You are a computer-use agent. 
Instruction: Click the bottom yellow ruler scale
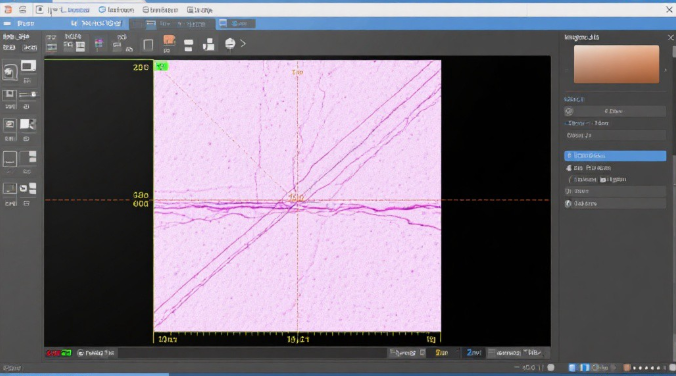[297, 338]
